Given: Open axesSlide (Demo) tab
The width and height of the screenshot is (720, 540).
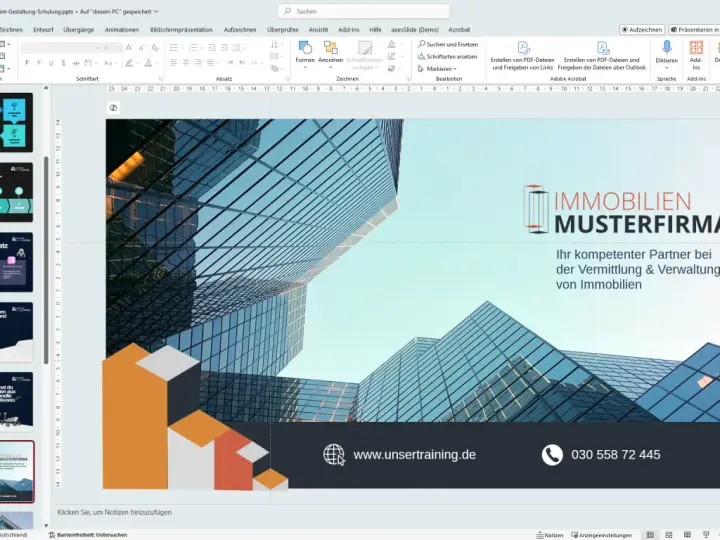Looking at the screenshot, I should (x=415, y=30).
